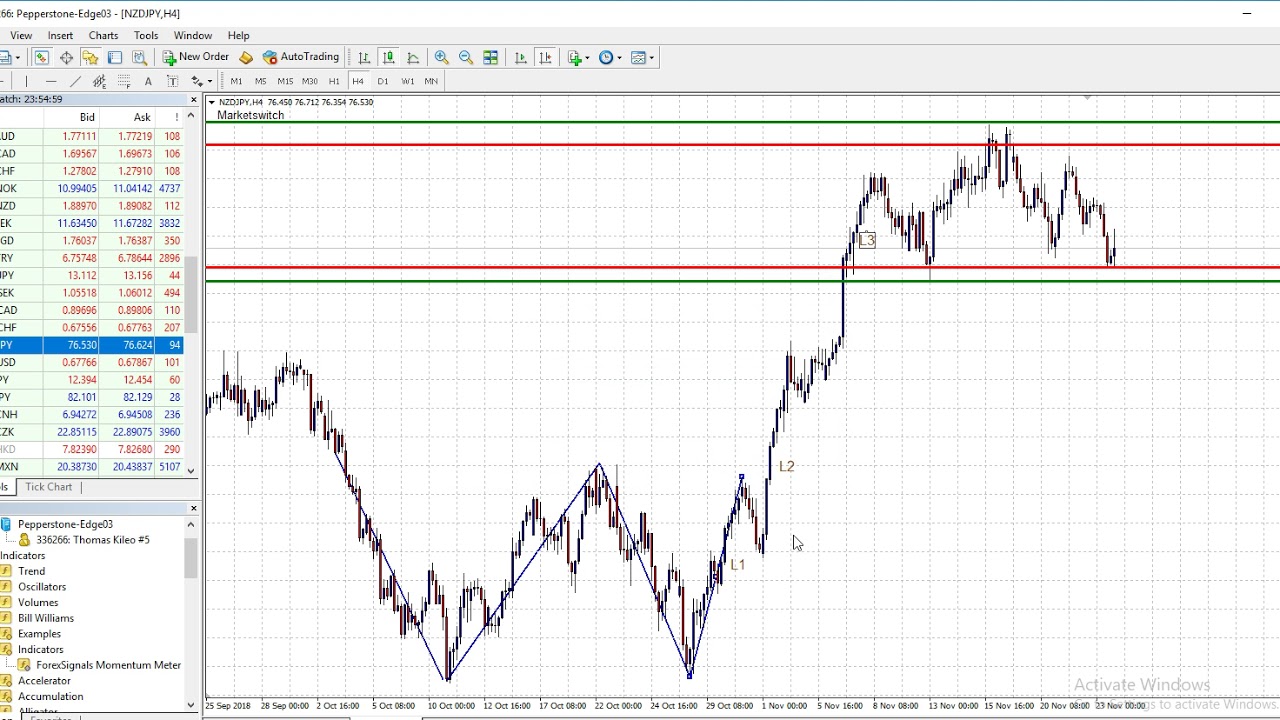This screenshot has height=720, width=1280.
Task: Select the Bill Williams indicators folder
Action: [45, 618]
